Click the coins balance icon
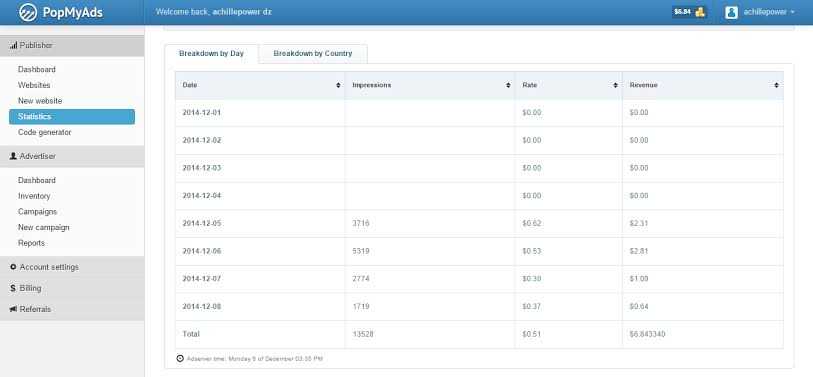Image resolution: width=813 pixels, height=377 pixels. point(699,12)
